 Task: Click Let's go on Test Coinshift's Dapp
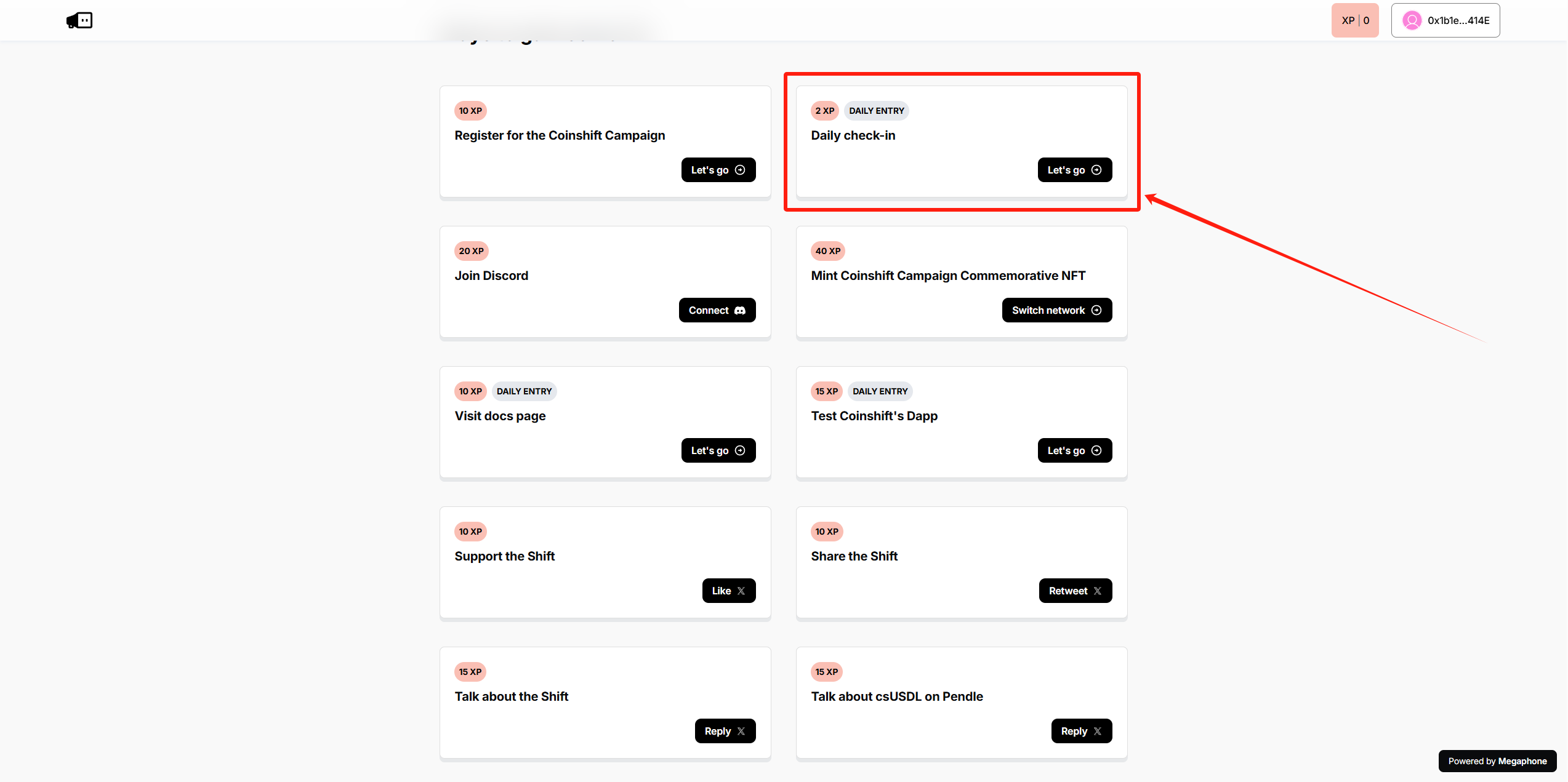[1075, 450]
